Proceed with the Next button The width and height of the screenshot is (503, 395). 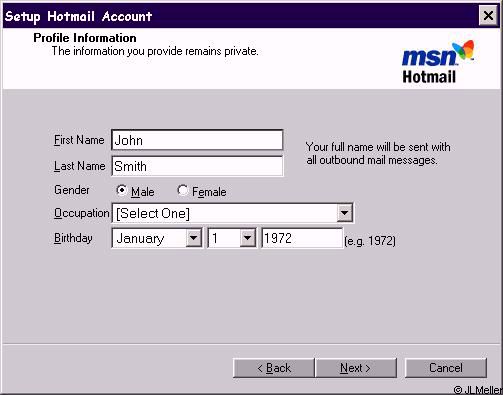tap(356, 368)
